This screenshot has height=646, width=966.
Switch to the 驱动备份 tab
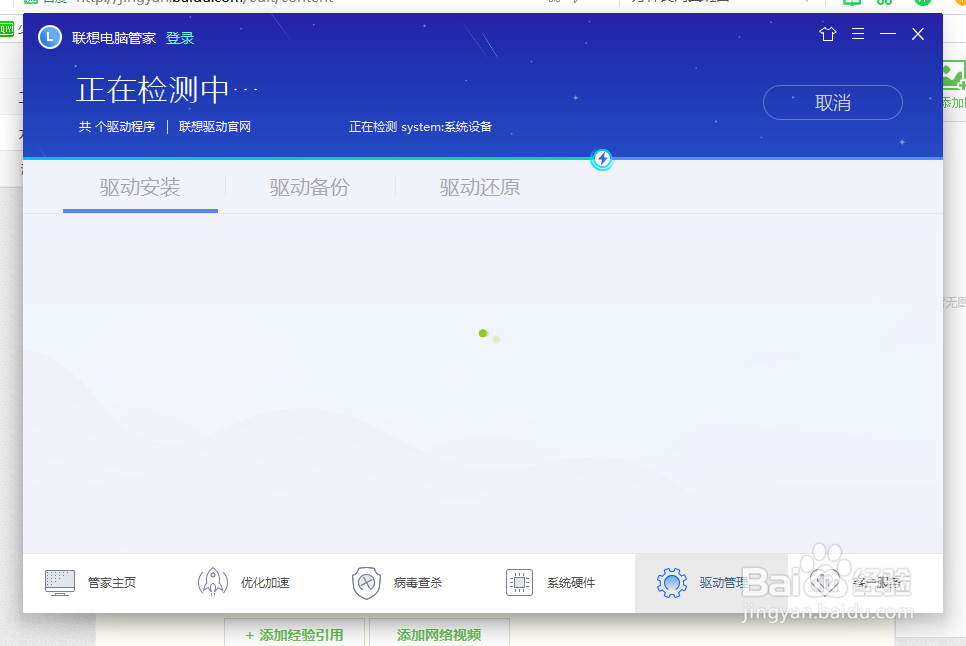(x=309, y=187)
